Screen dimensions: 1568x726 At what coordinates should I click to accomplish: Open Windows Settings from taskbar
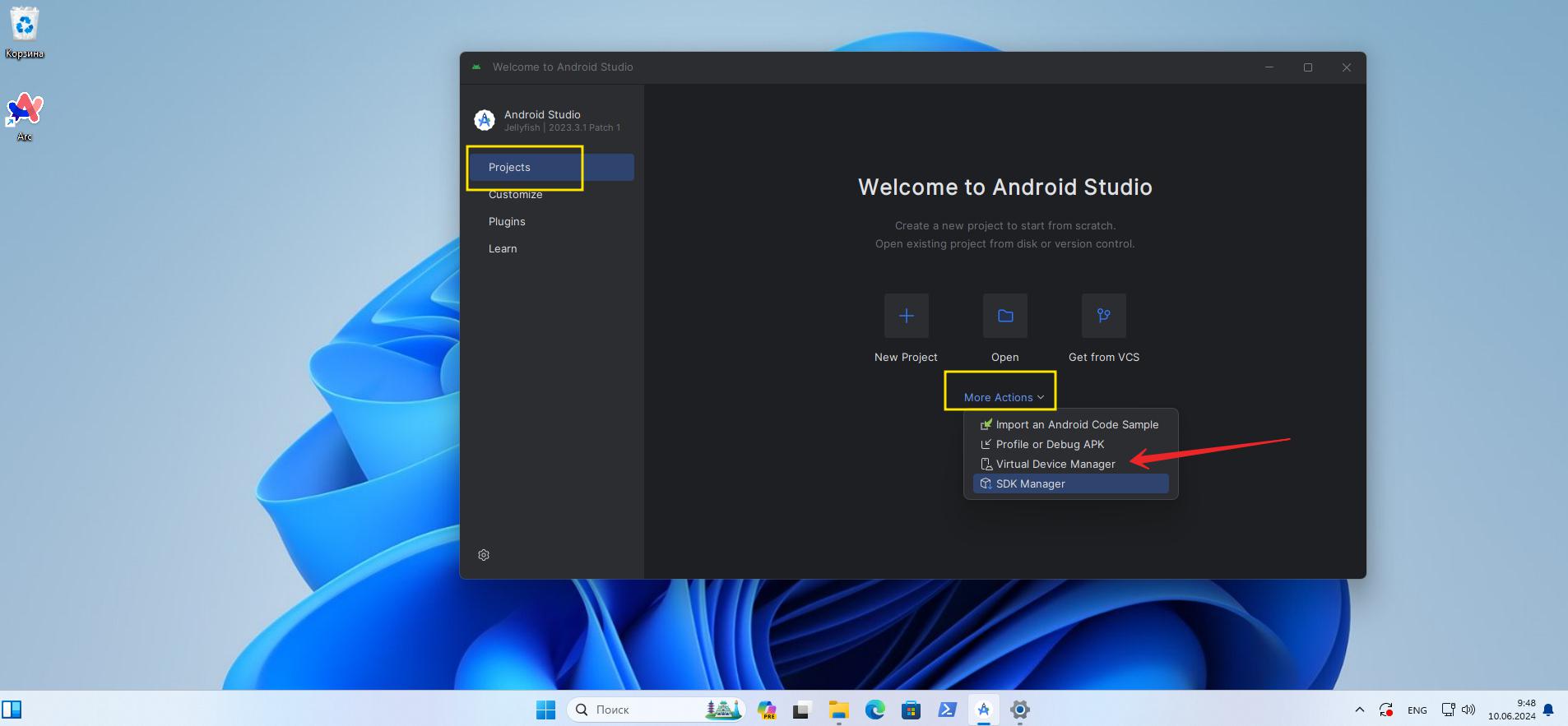pyautogui.click(x=1020, y=710)
